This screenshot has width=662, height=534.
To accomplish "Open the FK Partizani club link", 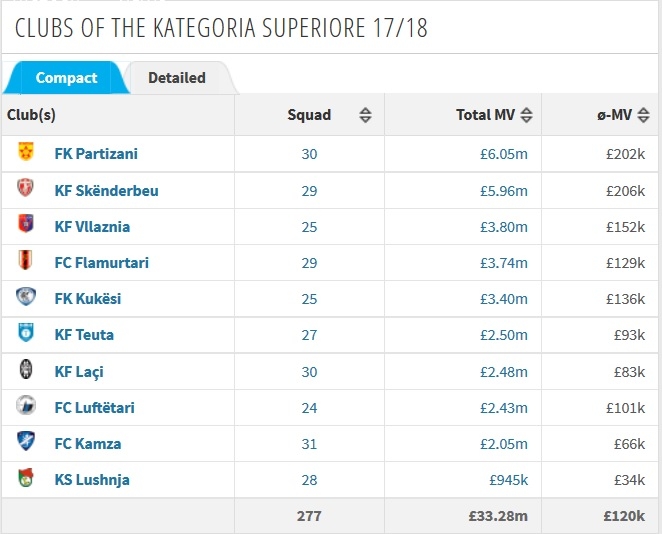I will click(x=96, y=154).
